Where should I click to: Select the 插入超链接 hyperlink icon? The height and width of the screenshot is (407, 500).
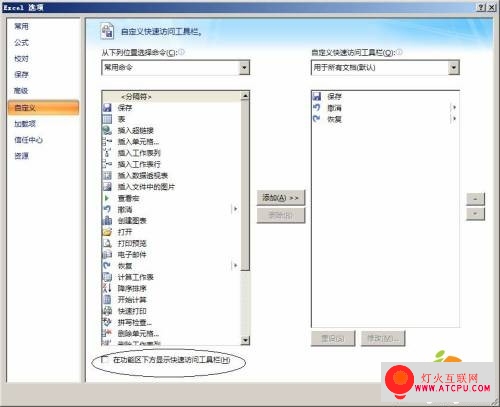[x=107, y=130]
